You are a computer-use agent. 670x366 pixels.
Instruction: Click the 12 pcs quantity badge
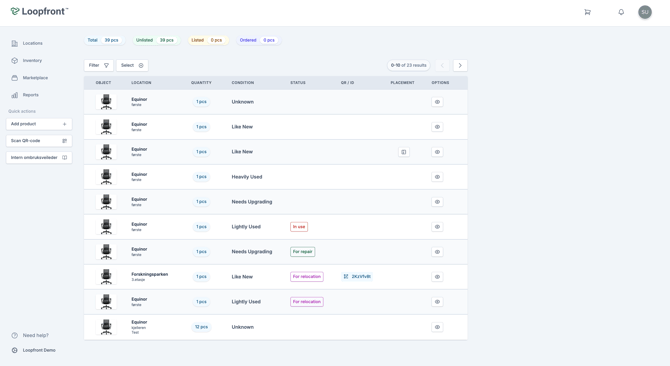coord(201,327)
